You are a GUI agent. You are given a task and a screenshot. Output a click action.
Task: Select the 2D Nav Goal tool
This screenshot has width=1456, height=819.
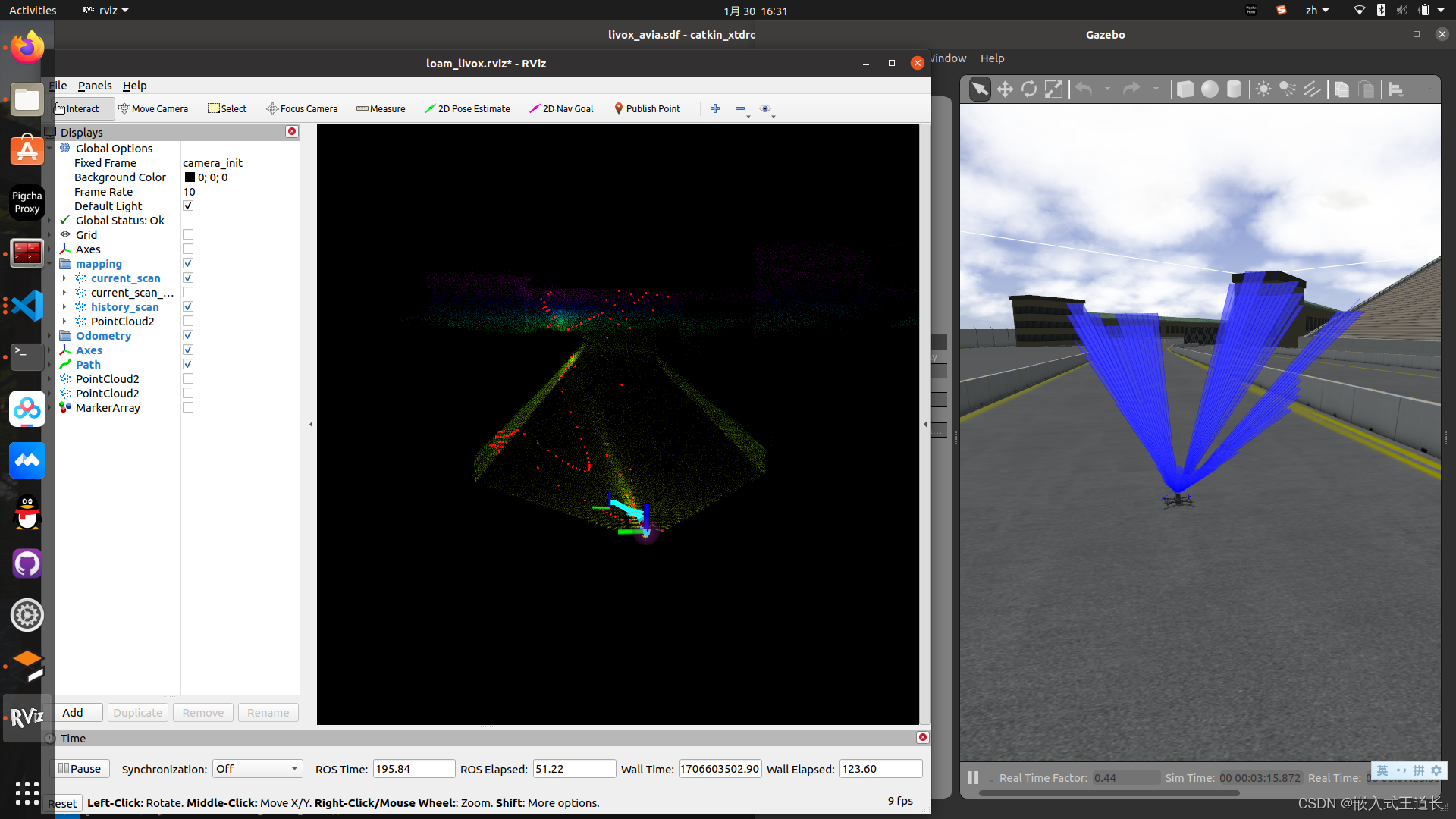(561, 108)
